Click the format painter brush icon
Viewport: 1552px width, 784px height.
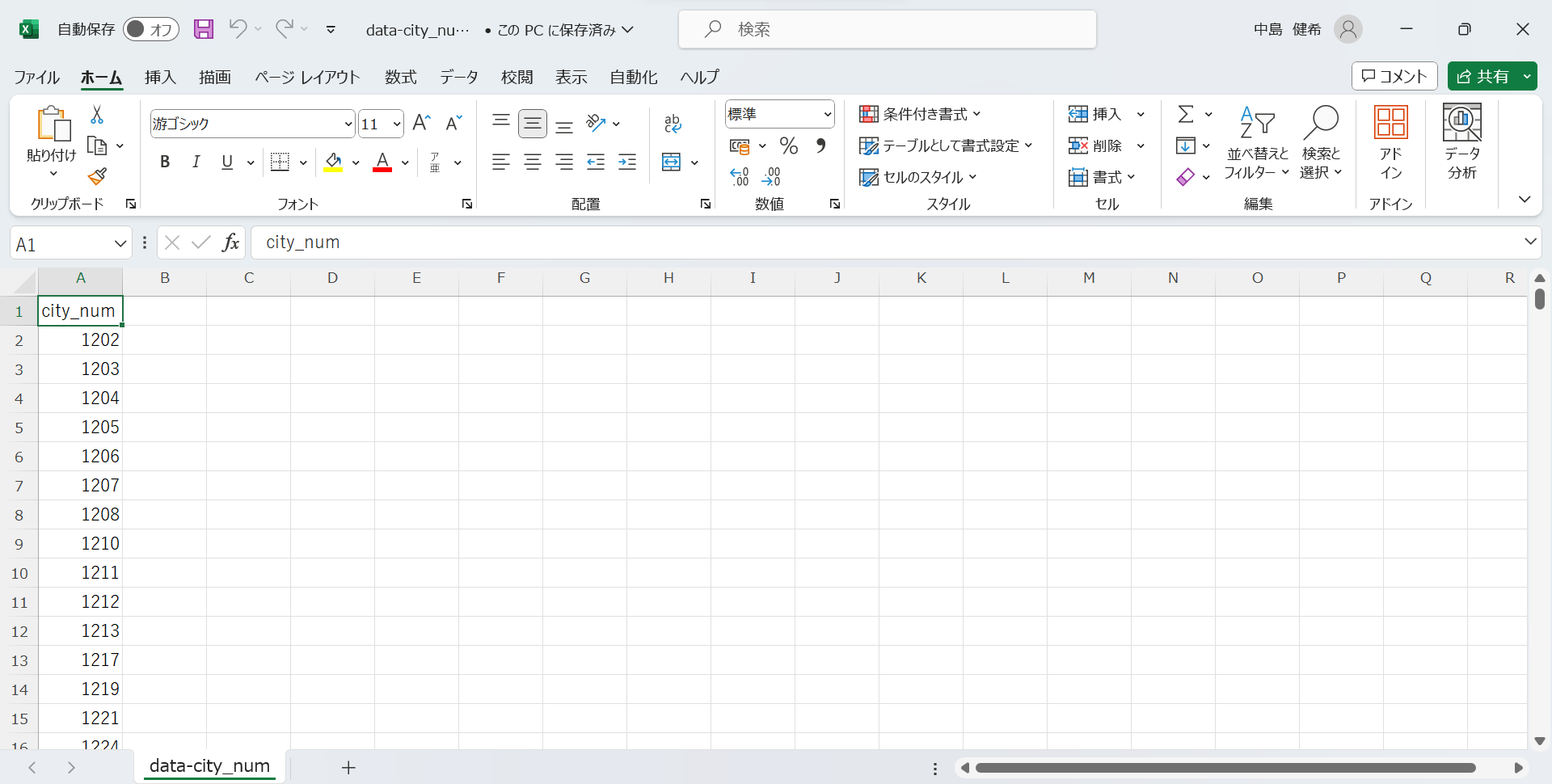coord(98,176)
